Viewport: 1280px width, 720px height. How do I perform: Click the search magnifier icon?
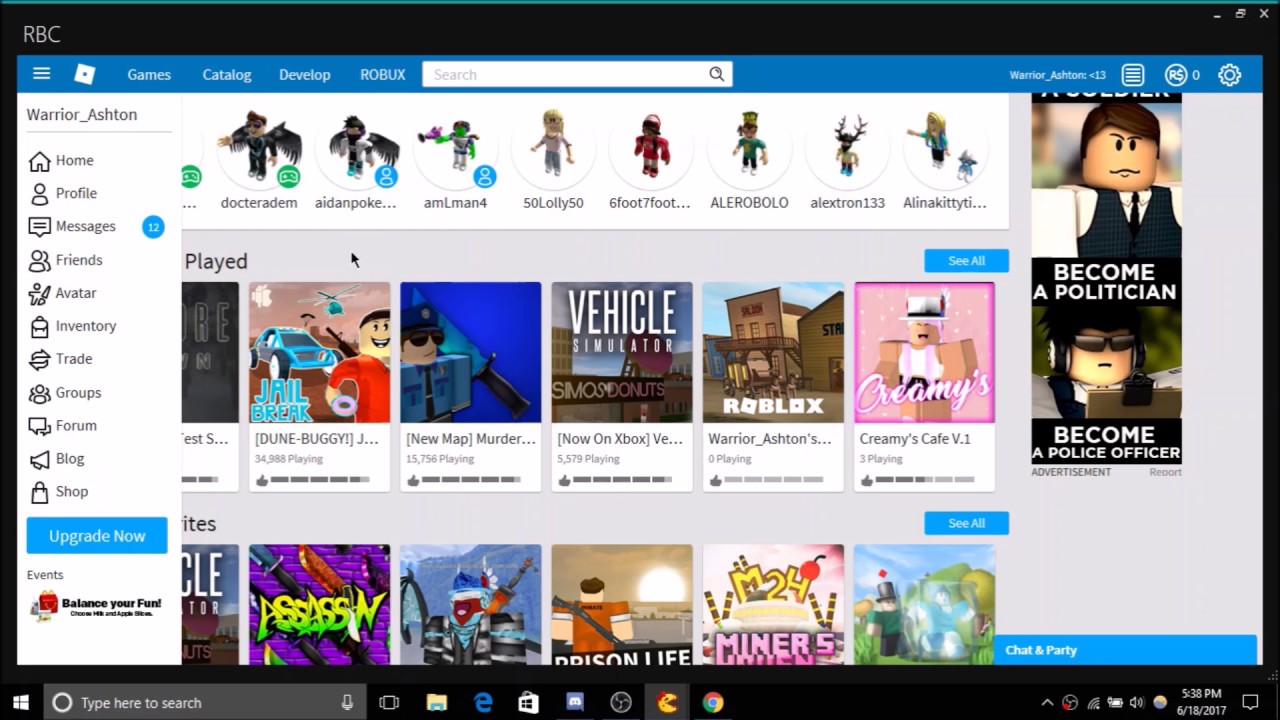tap(716, 74)
